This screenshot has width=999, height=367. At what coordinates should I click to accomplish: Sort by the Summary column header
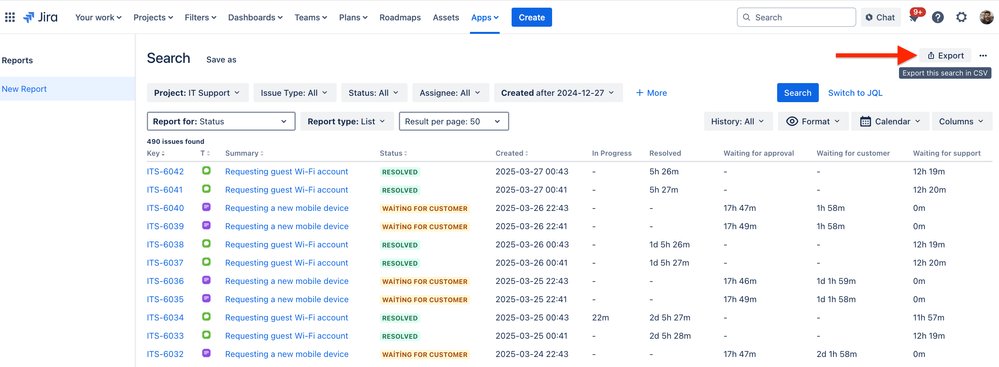[x=244, y=154]
